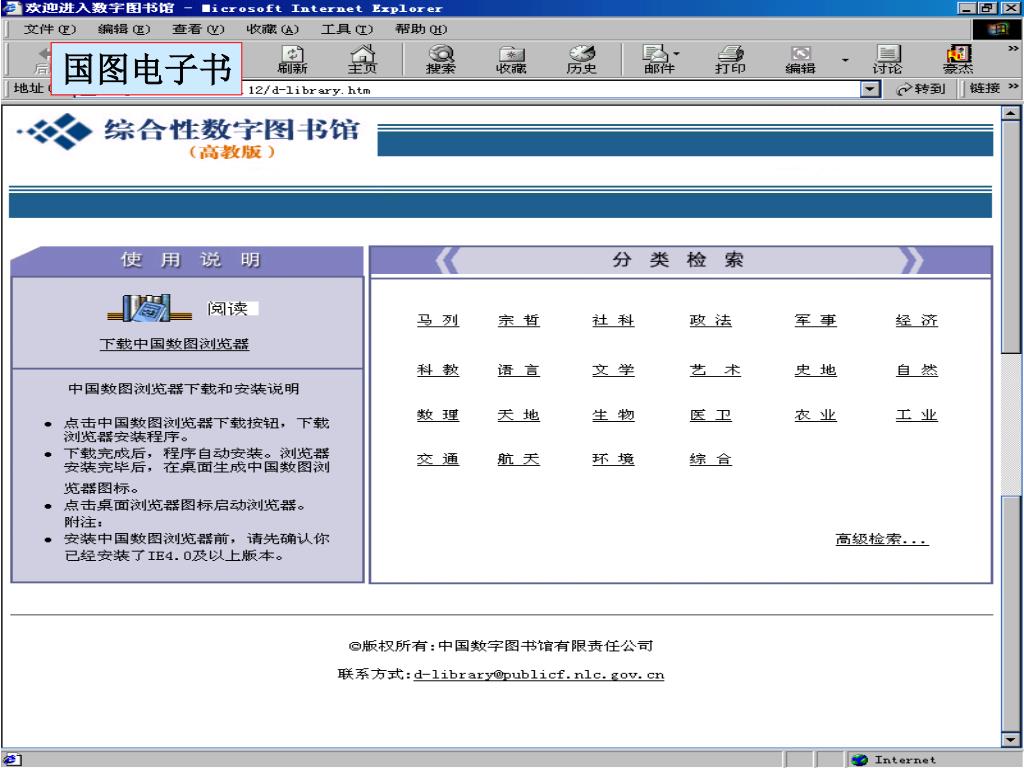Open the 文件(F) menu
Image resolution: width=1024 pixels, height=768 pixels.
click(50, 29)
